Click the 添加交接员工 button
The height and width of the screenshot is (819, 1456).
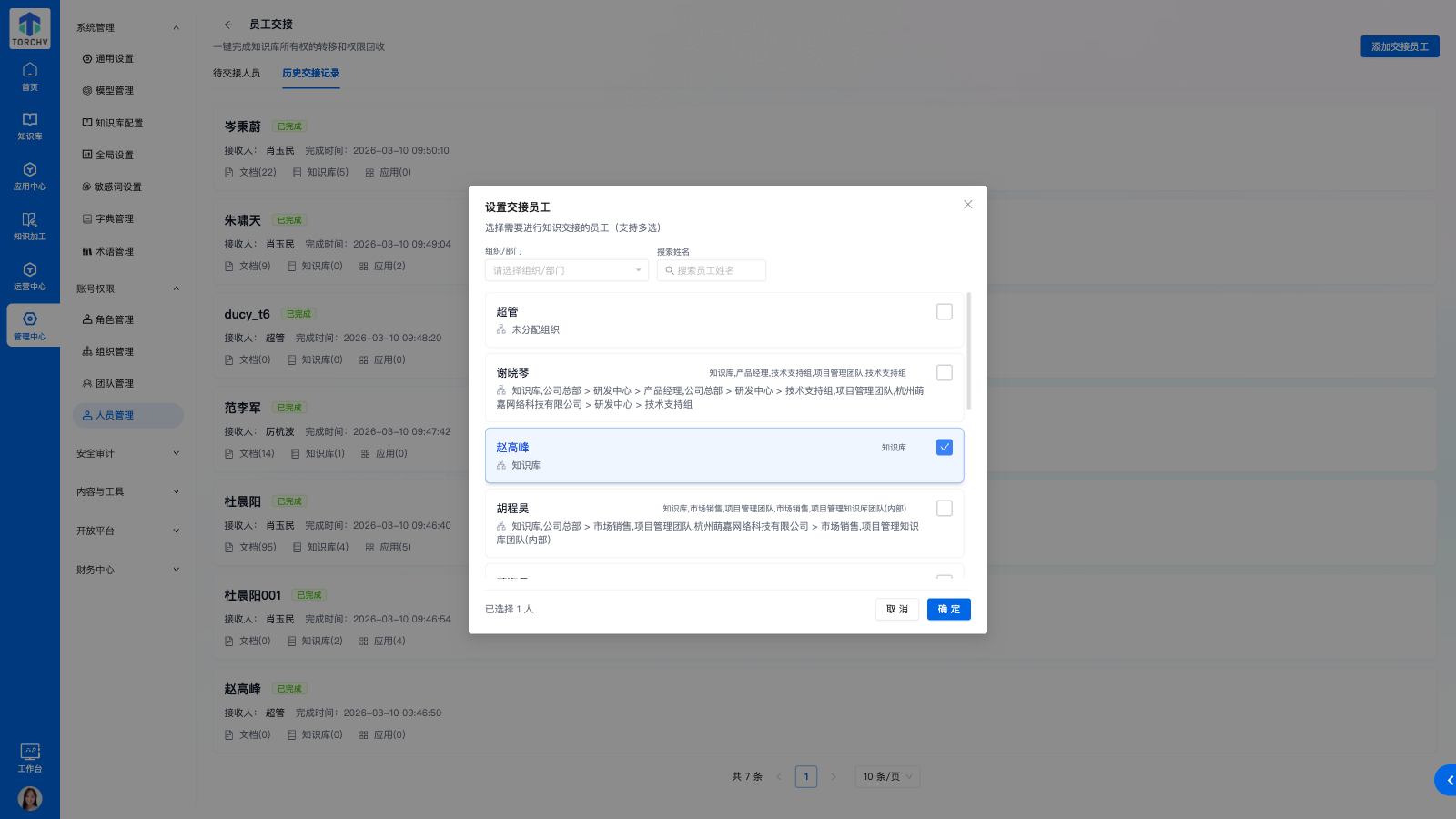point(1400,46)
